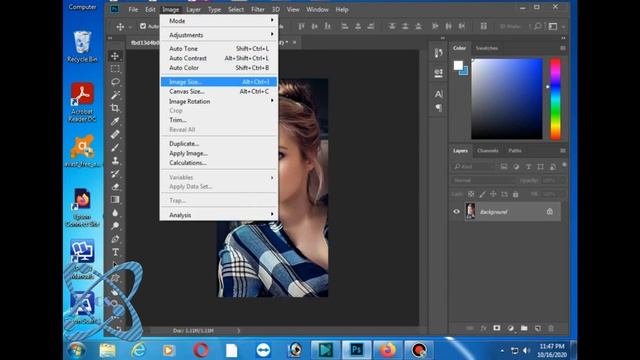This screenshot has height=360, width=640.
Task: Expand the Adjustments submenu
Action: click(x=219, y=35)
